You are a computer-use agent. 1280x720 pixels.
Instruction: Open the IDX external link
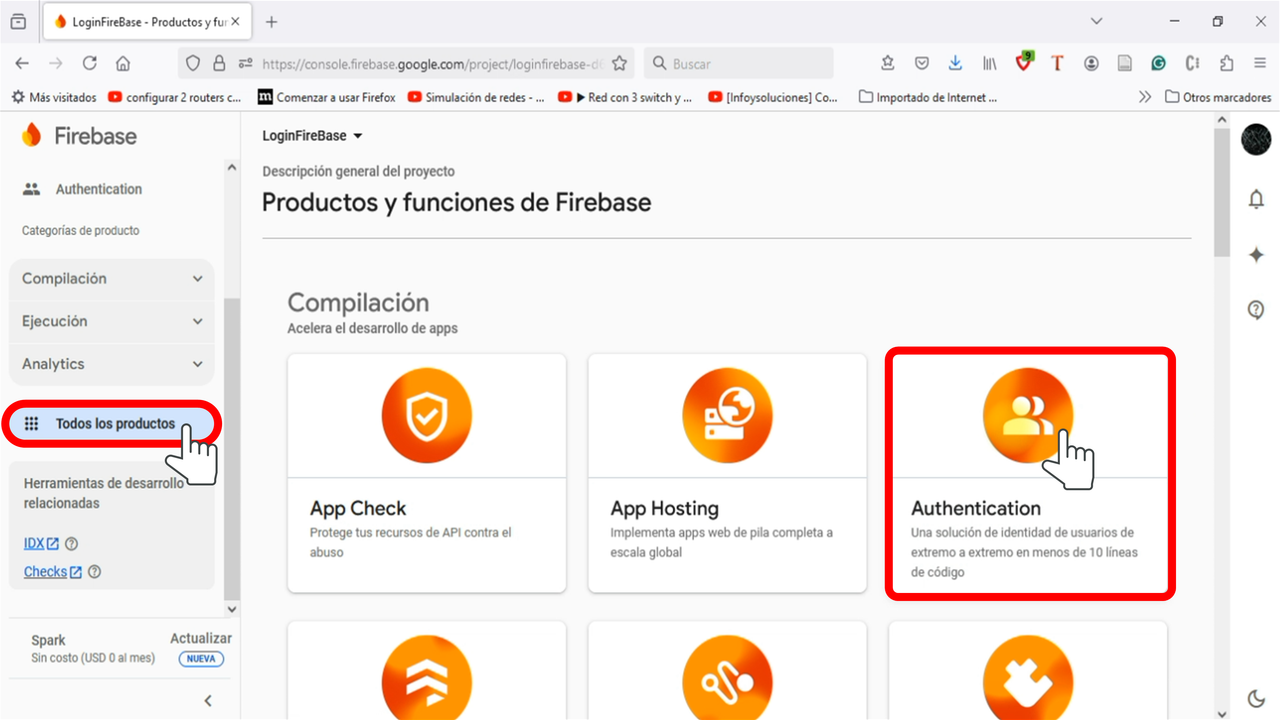tap(41, 544)
